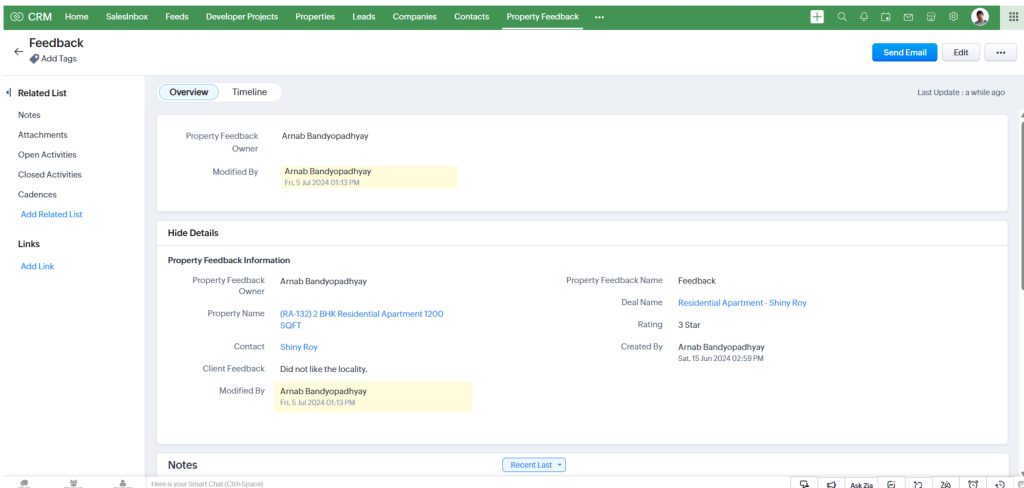Click the Add Tags tag icon
The image size is (1024, 488).
[x=35, y=59]
